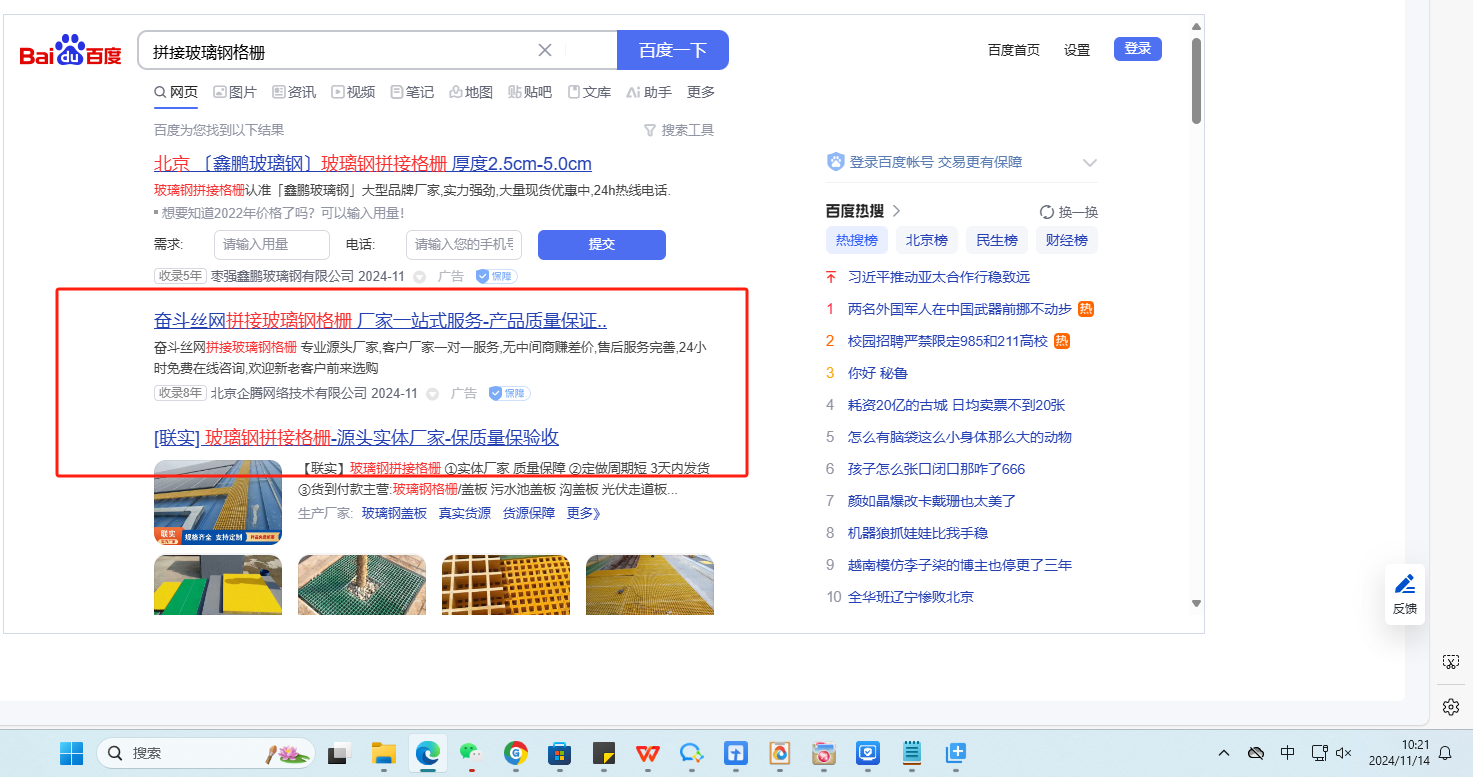Click the 请输入用量 field
Image resolution: width=1473 pixels, height=777 pixels.
click(272, 245)
